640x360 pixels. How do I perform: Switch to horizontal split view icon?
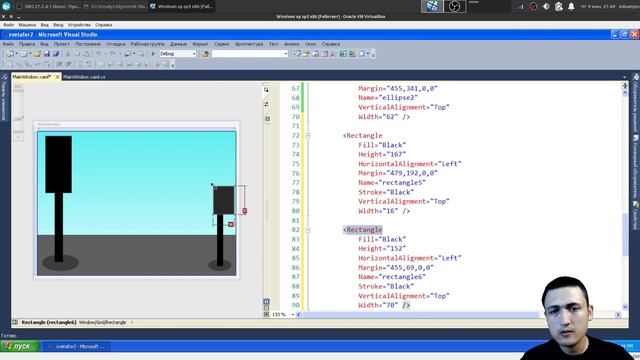click(266, 308)
